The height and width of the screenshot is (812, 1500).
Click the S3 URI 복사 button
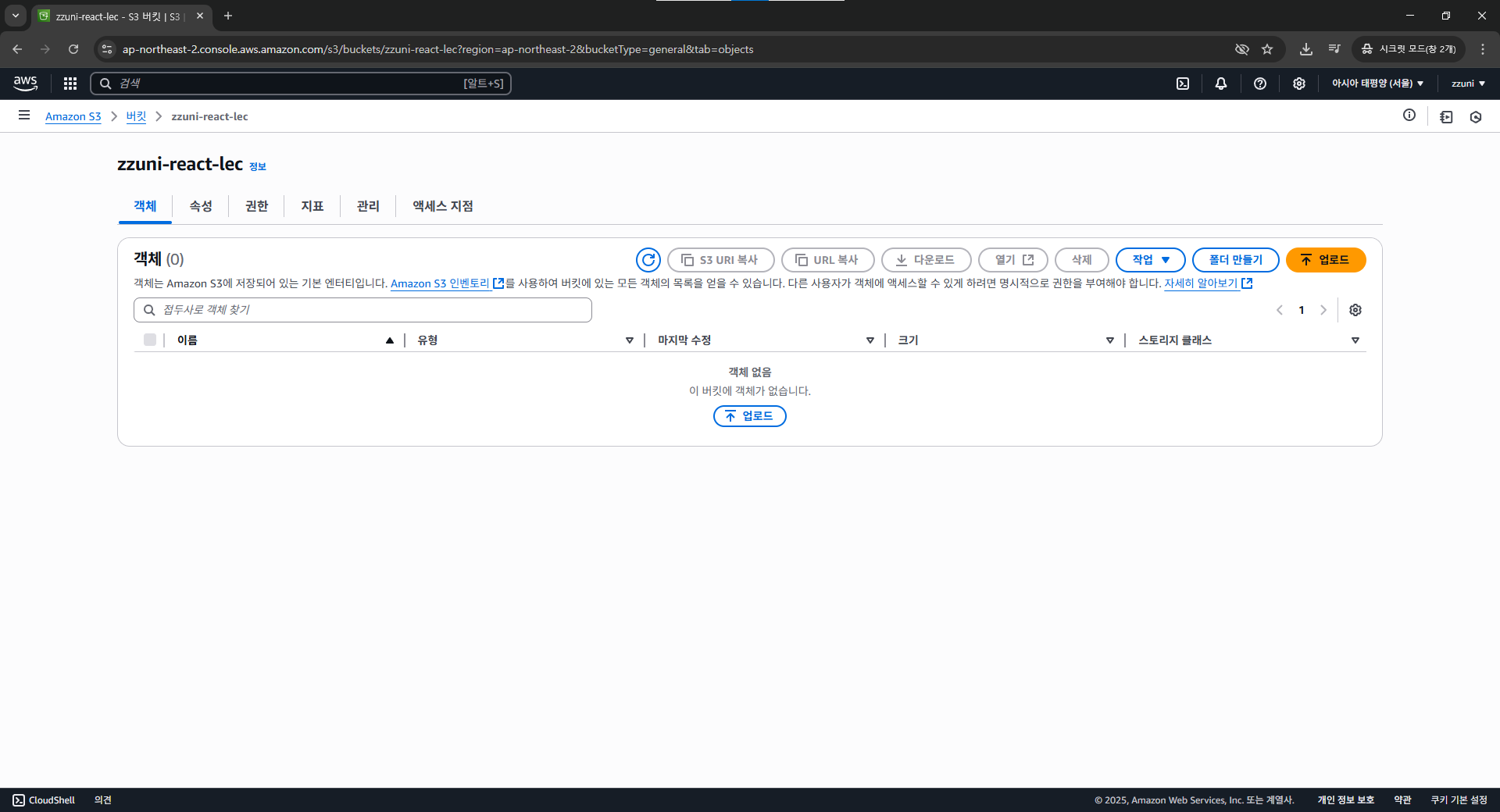(x=721, y=260)
